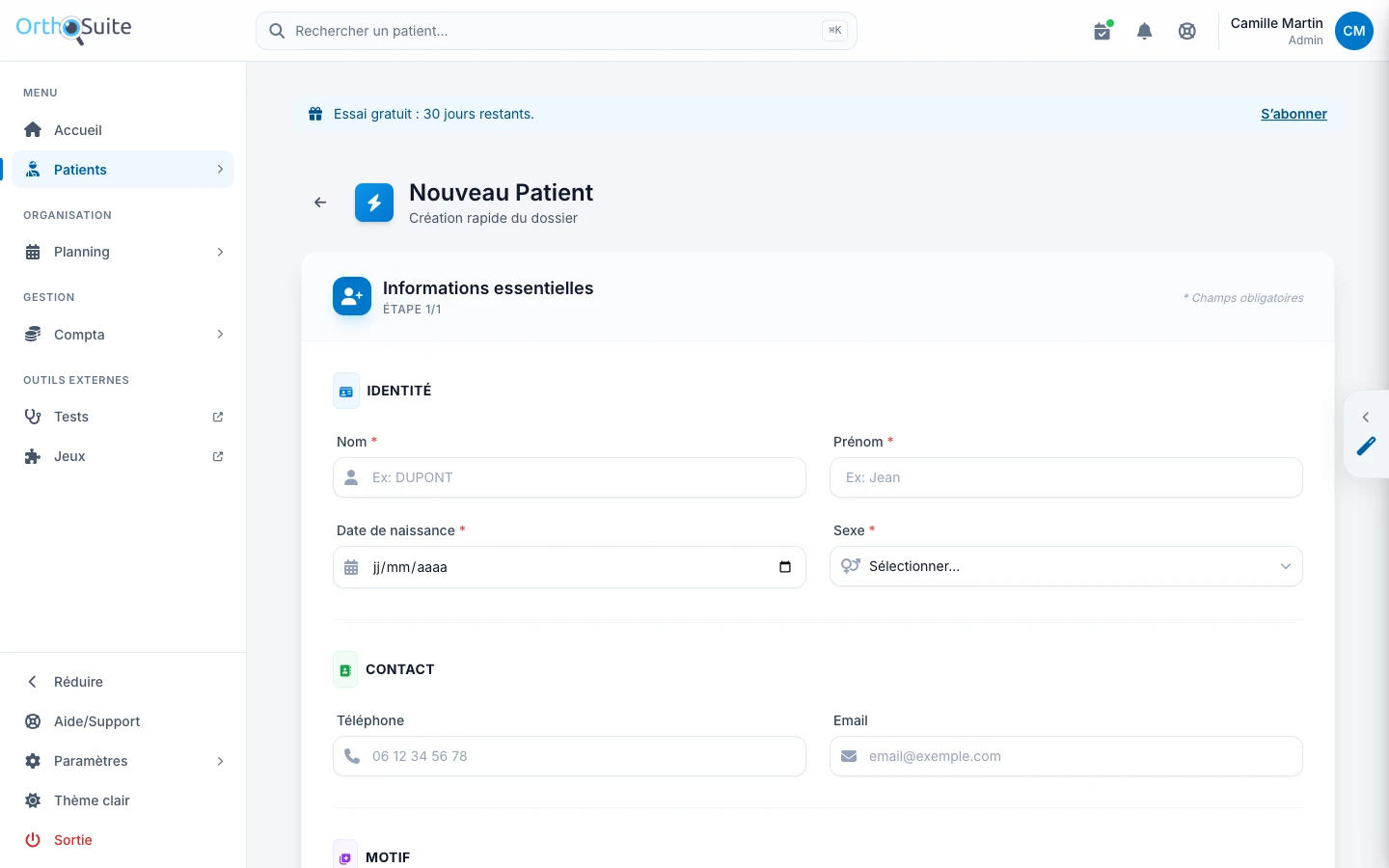Log out with Sortie

point(123,840)
